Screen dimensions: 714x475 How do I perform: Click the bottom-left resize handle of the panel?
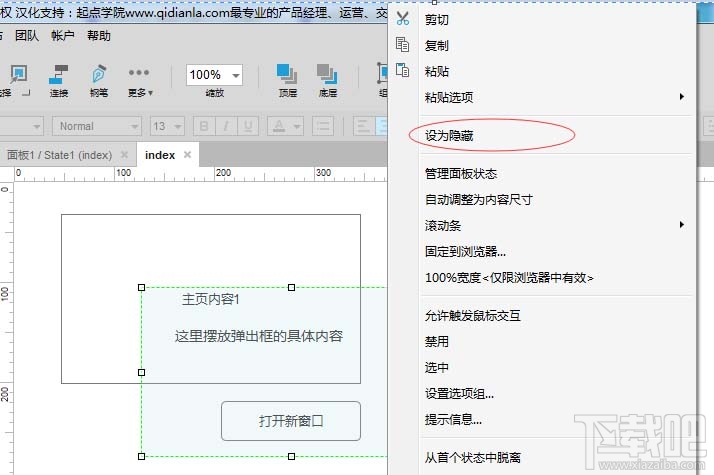[x=142, y=456]
